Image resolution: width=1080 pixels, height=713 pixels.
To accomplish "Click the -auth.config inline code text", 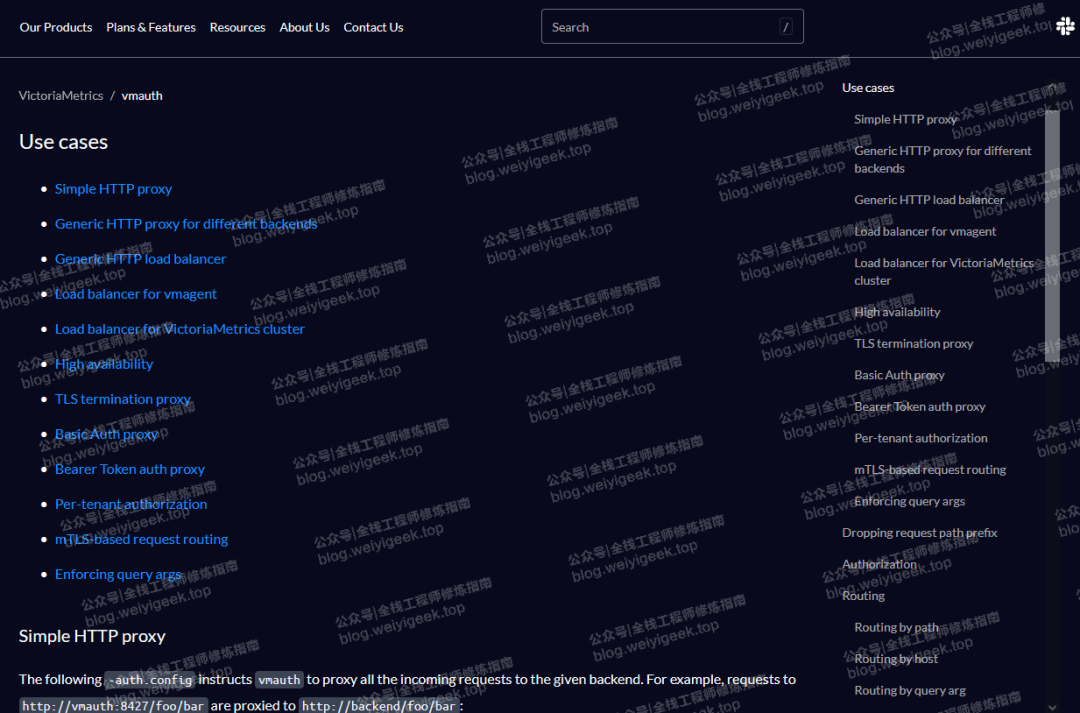I will coord(150,681).
